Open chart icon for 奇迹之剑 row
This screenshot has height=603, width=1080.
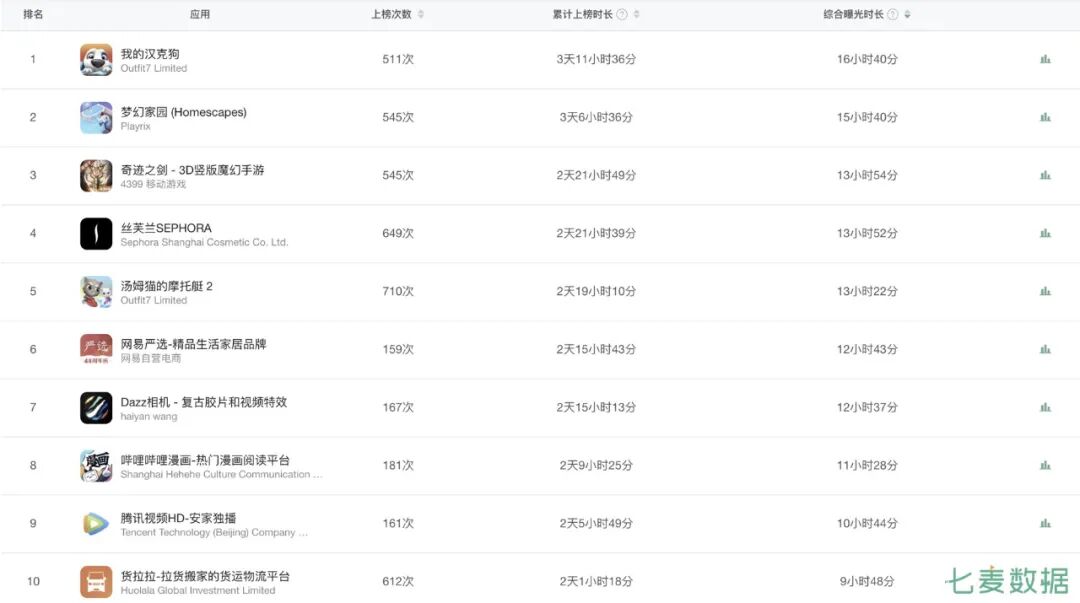(x=1045, y=175)
